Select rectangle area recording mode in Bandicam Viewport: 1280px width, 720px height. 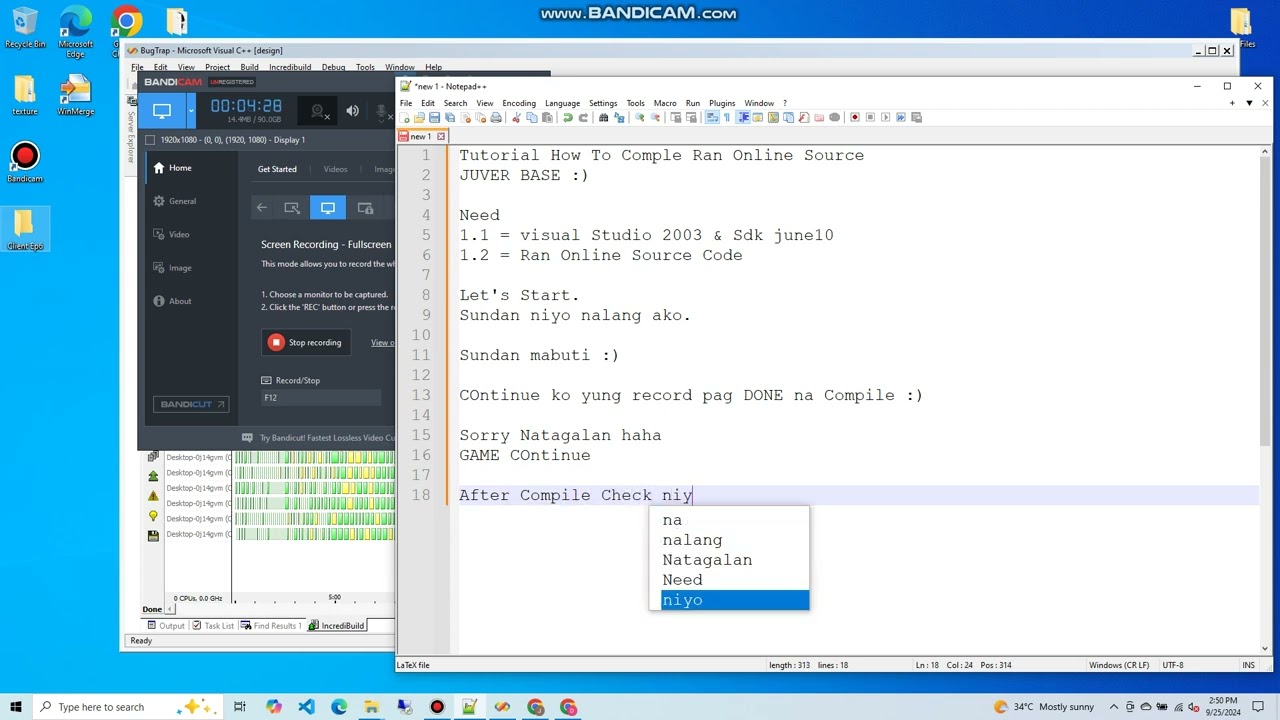coord(292,208)
